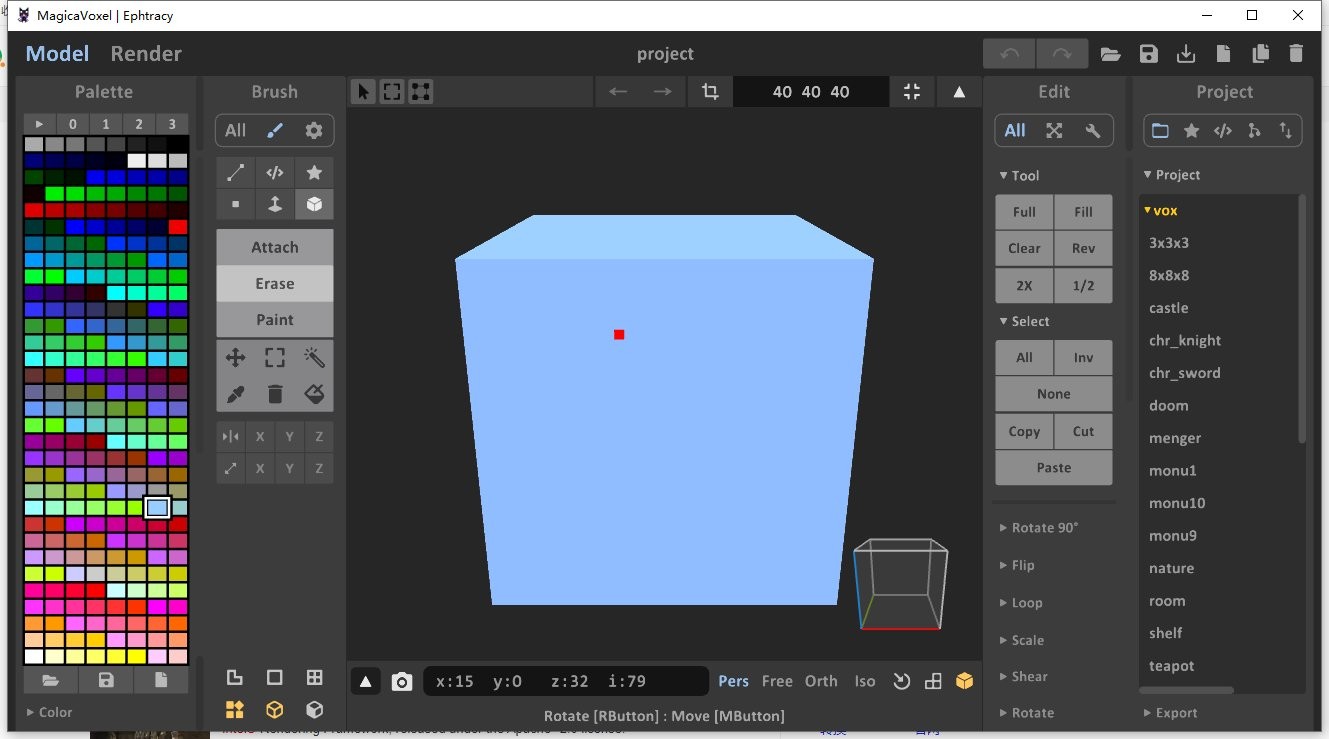Select Paint brush mode button
The height and width of the screenshot is (739, 1329).
tap(275, 320)
